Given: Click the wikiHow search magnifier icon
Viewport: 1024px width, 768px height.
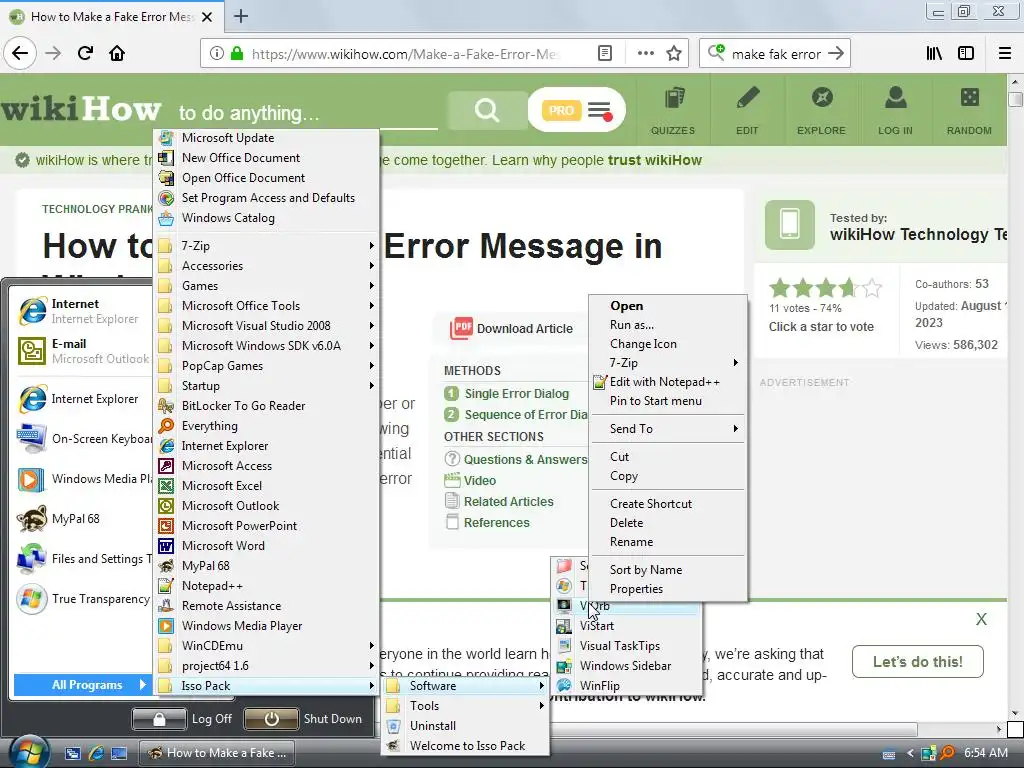Looking at the screenshot, I should 487,110.
